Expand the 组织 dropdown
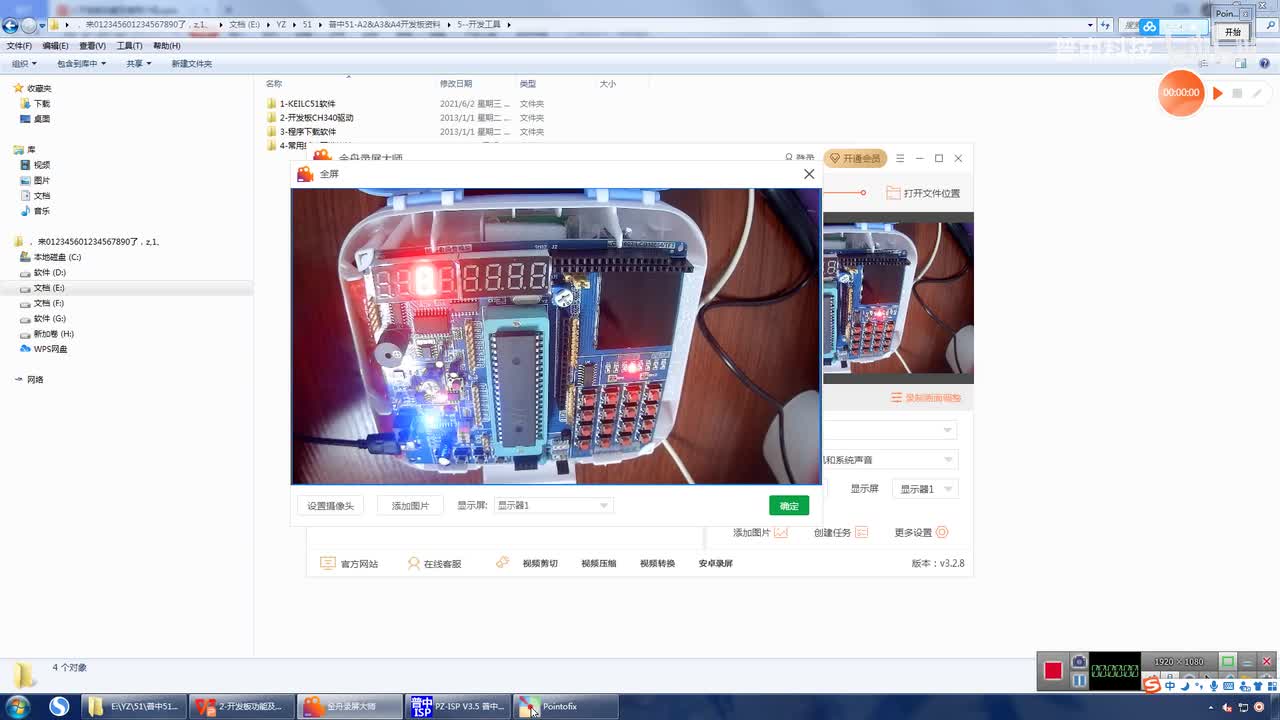1280x720 pixels. pos(24,64)
